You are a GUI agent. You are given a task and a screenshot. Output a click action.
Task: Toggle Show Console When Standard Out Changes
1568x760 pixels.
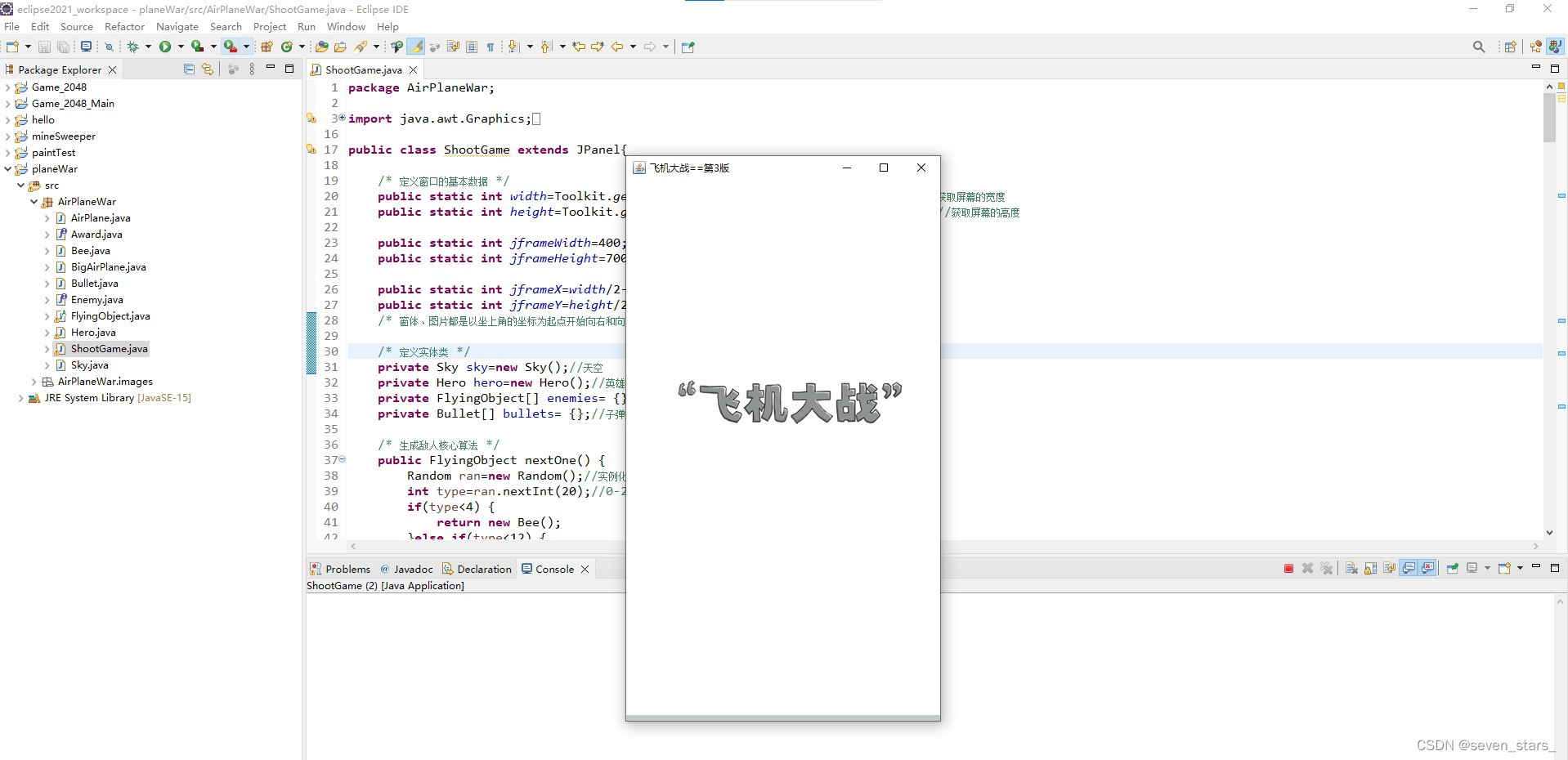(x=1409, y=568)
